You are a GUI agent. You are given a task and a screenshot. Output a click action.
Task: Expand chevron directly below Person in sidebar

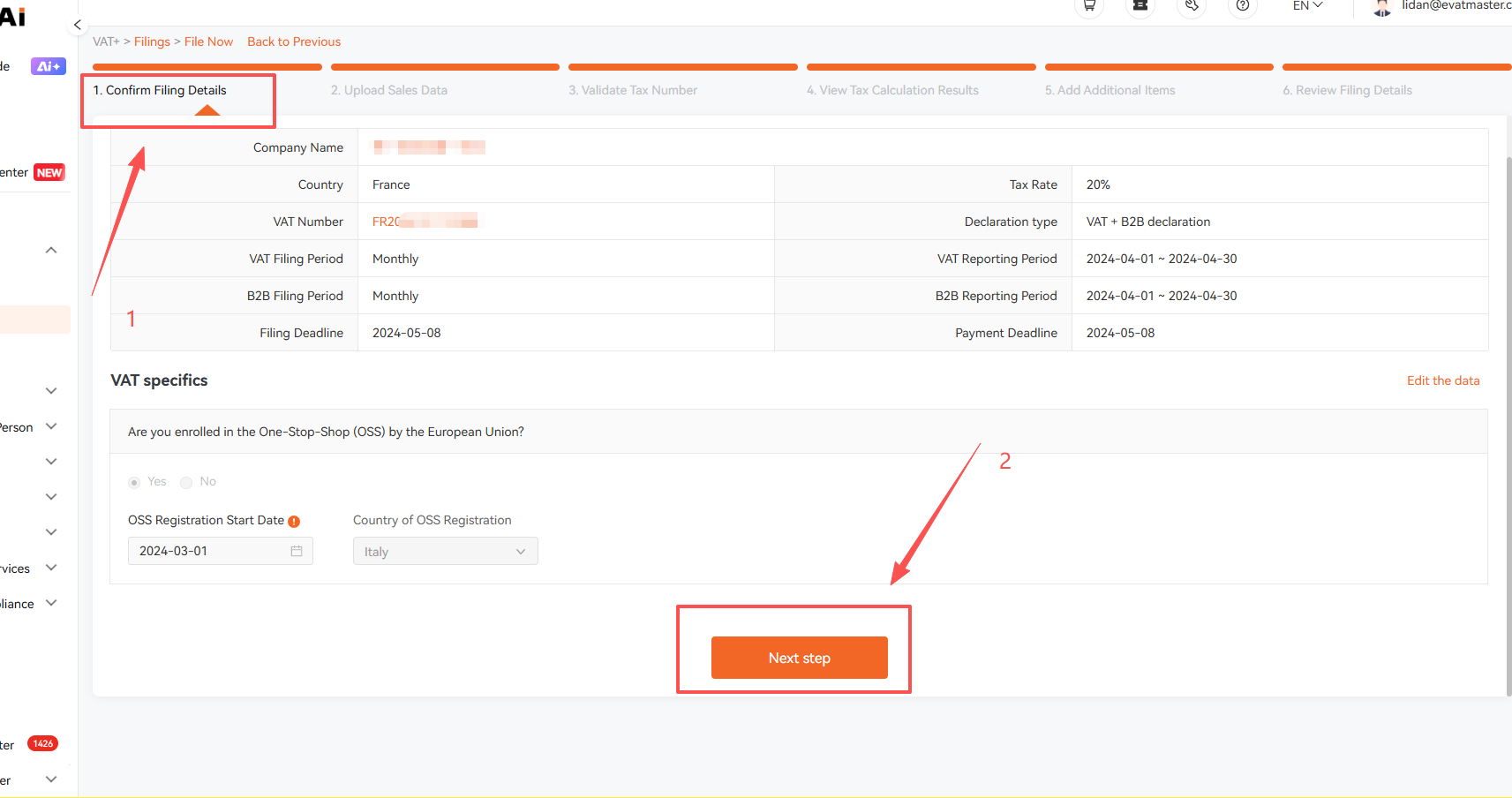click(x=51, y=462)
